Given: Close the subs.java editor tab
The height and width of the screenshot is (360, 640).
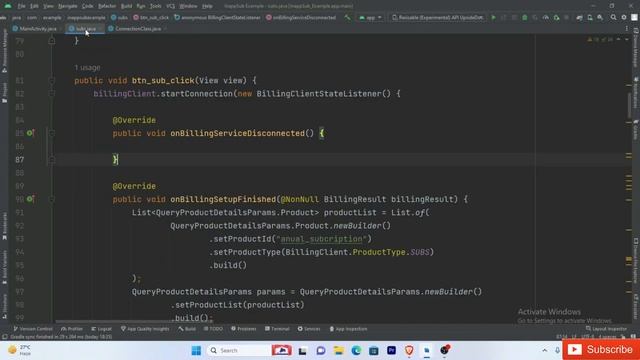Looking at the screenshot, I should pos(100,29).
